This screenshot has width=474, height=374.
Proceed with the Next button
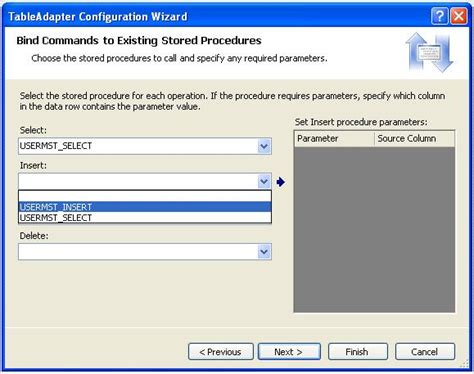(289, 352)
